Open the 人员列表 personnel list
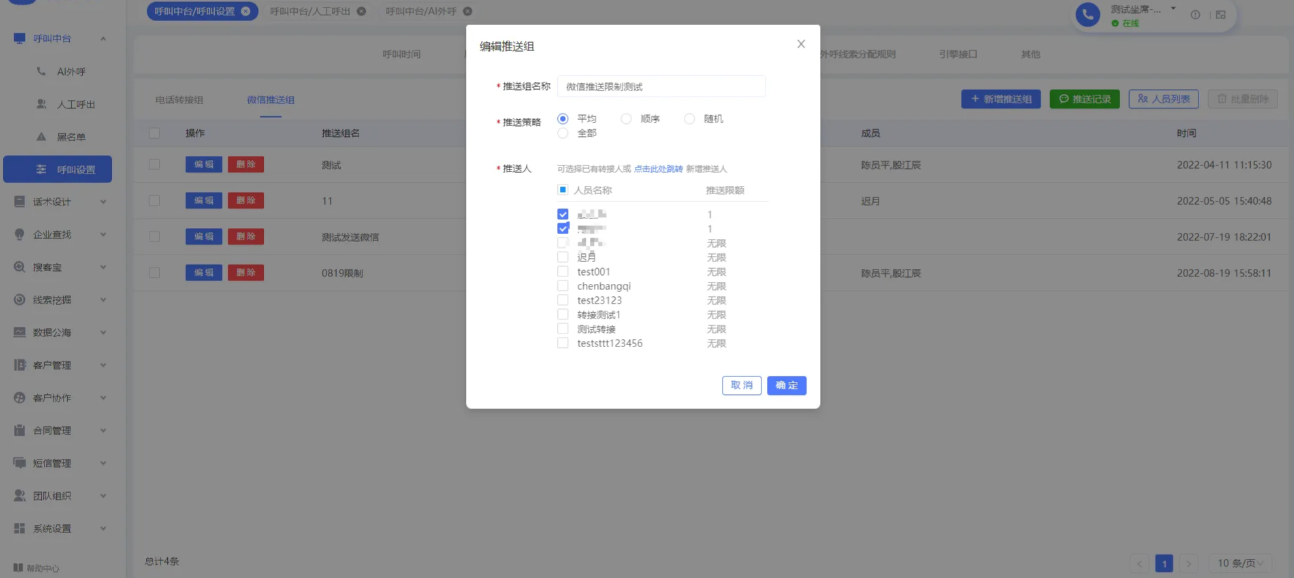The width and height of the screenshot is (1294, 578). pyautogui.click(x=1164, y=99)
